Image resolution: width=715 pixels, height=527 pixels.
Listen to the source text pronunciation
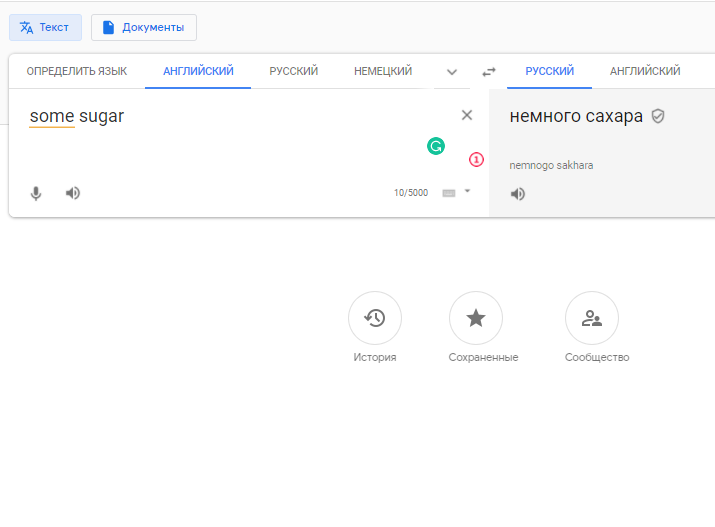(73, 193)
